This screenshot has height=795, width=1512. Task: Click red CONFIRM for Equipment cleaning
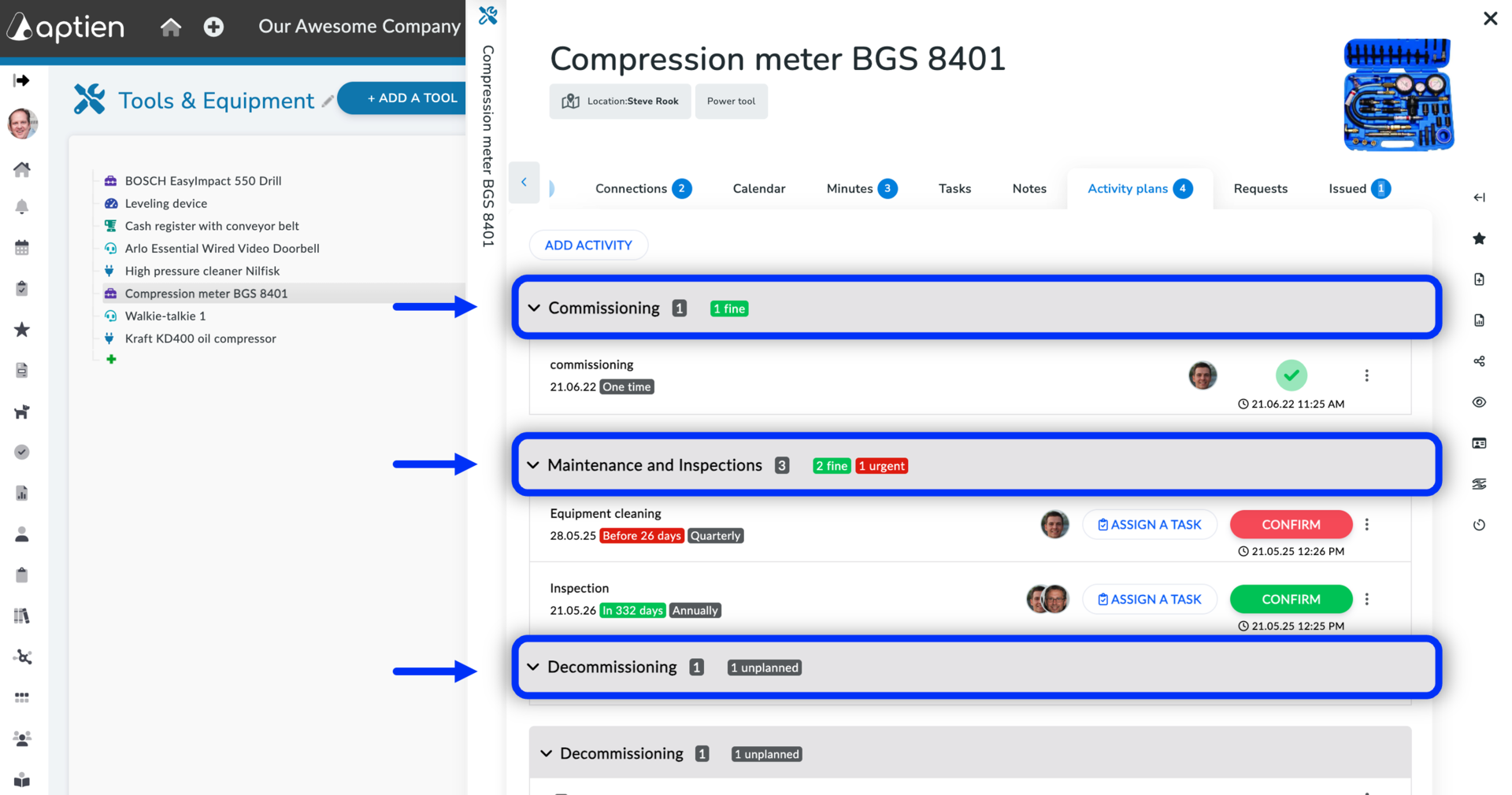[x=1291, y=524]
